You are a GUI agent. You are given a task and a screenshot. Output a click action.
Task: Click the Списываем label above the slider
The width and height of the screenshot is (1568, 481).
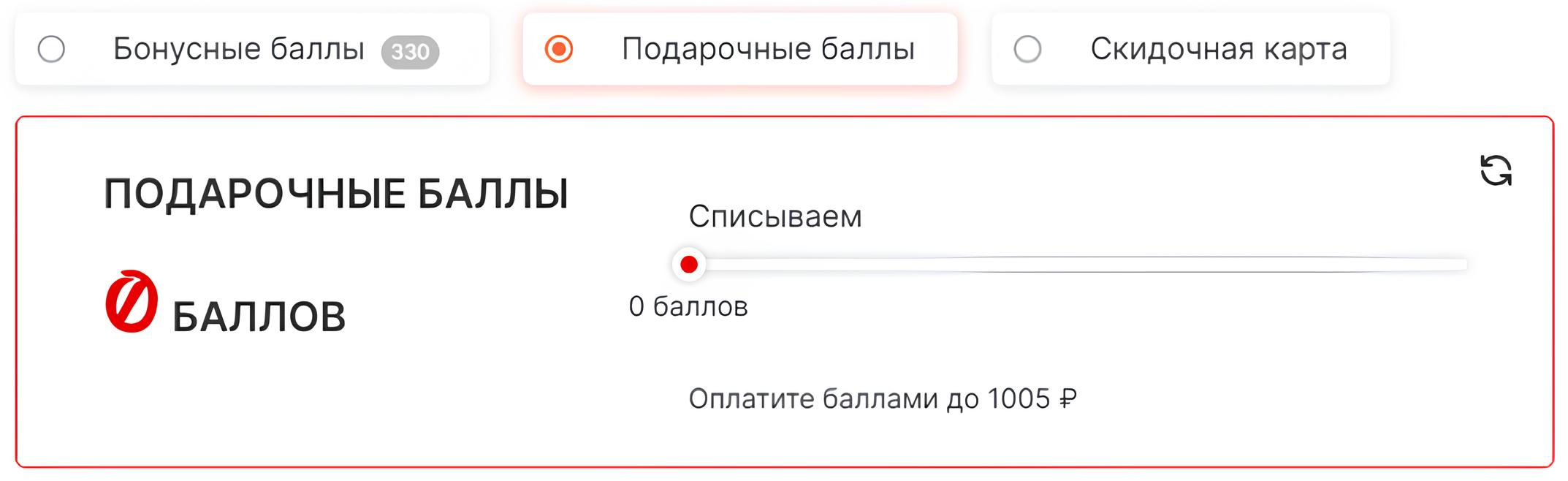(775, 217)
